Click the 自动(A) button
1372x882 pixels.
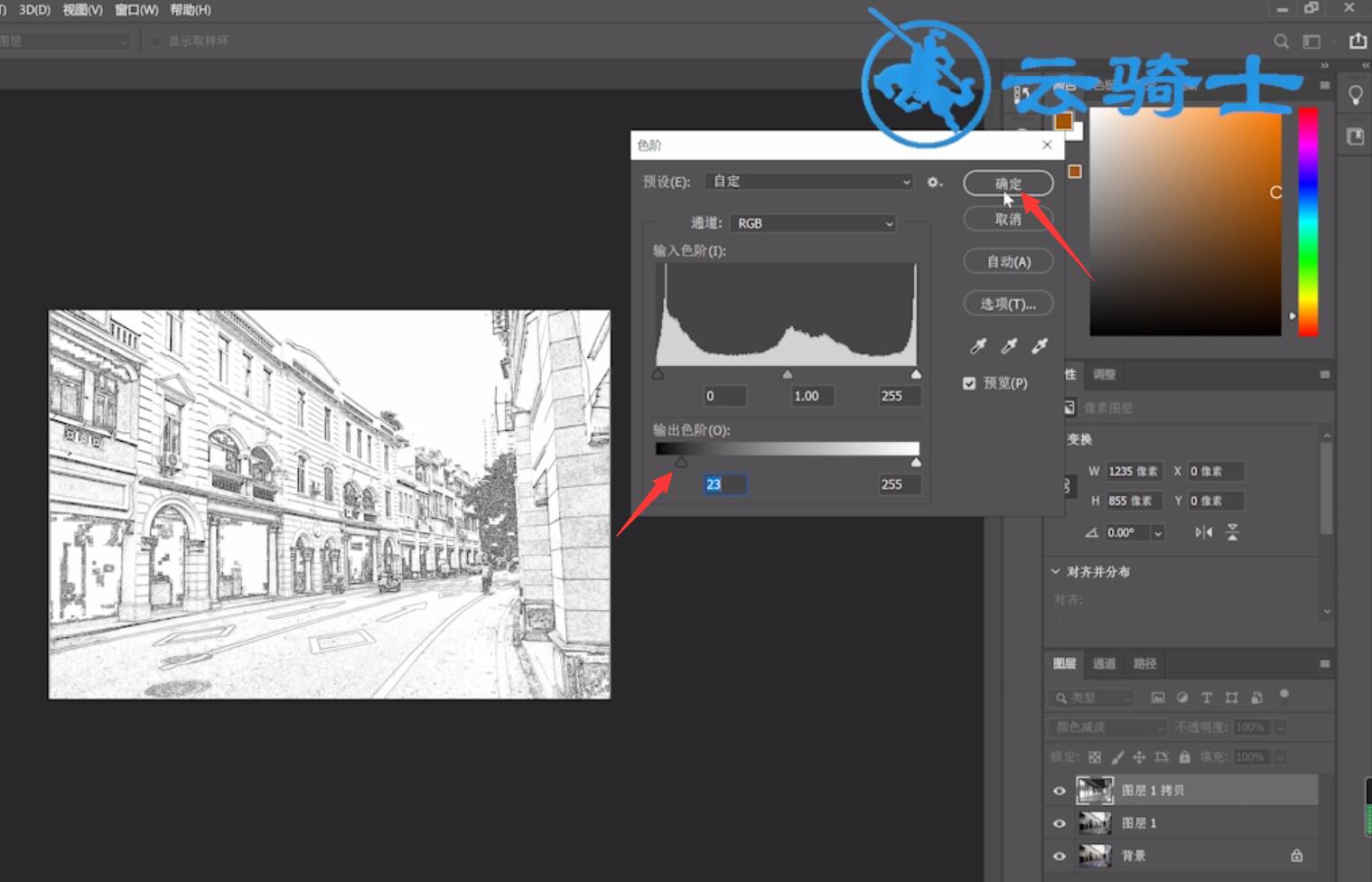pos(1008,261)
